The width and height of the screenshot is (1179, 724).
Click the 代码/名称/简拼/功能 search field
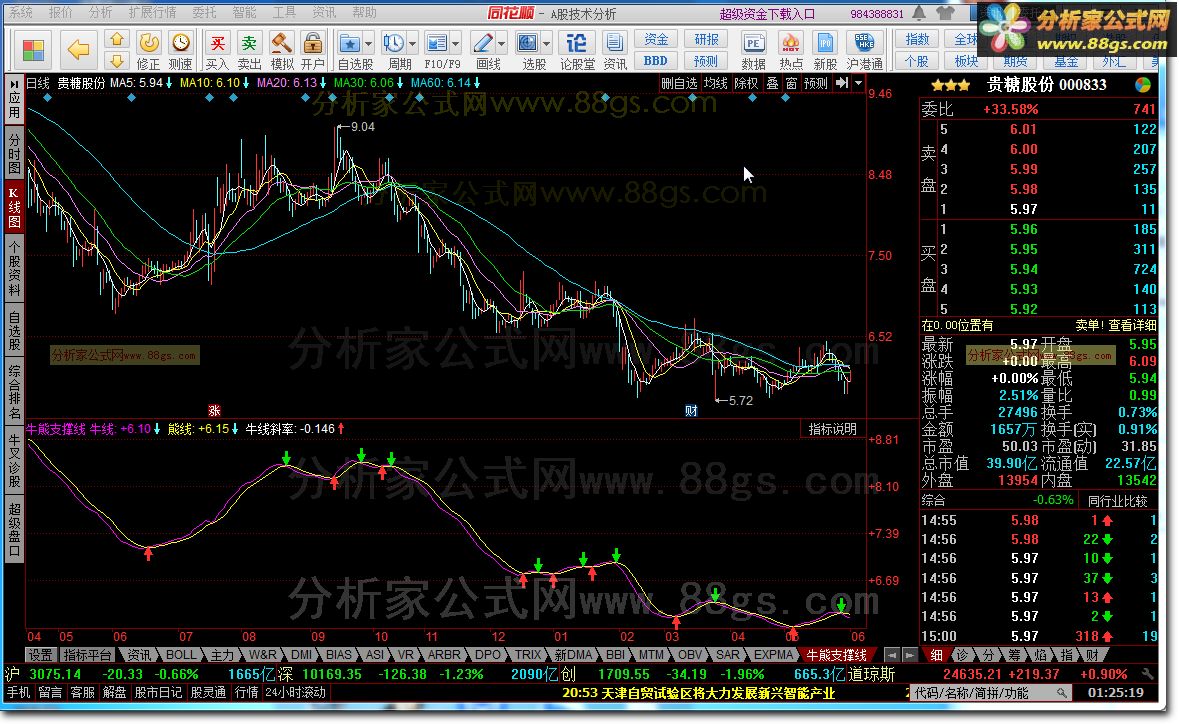point(990,692)
